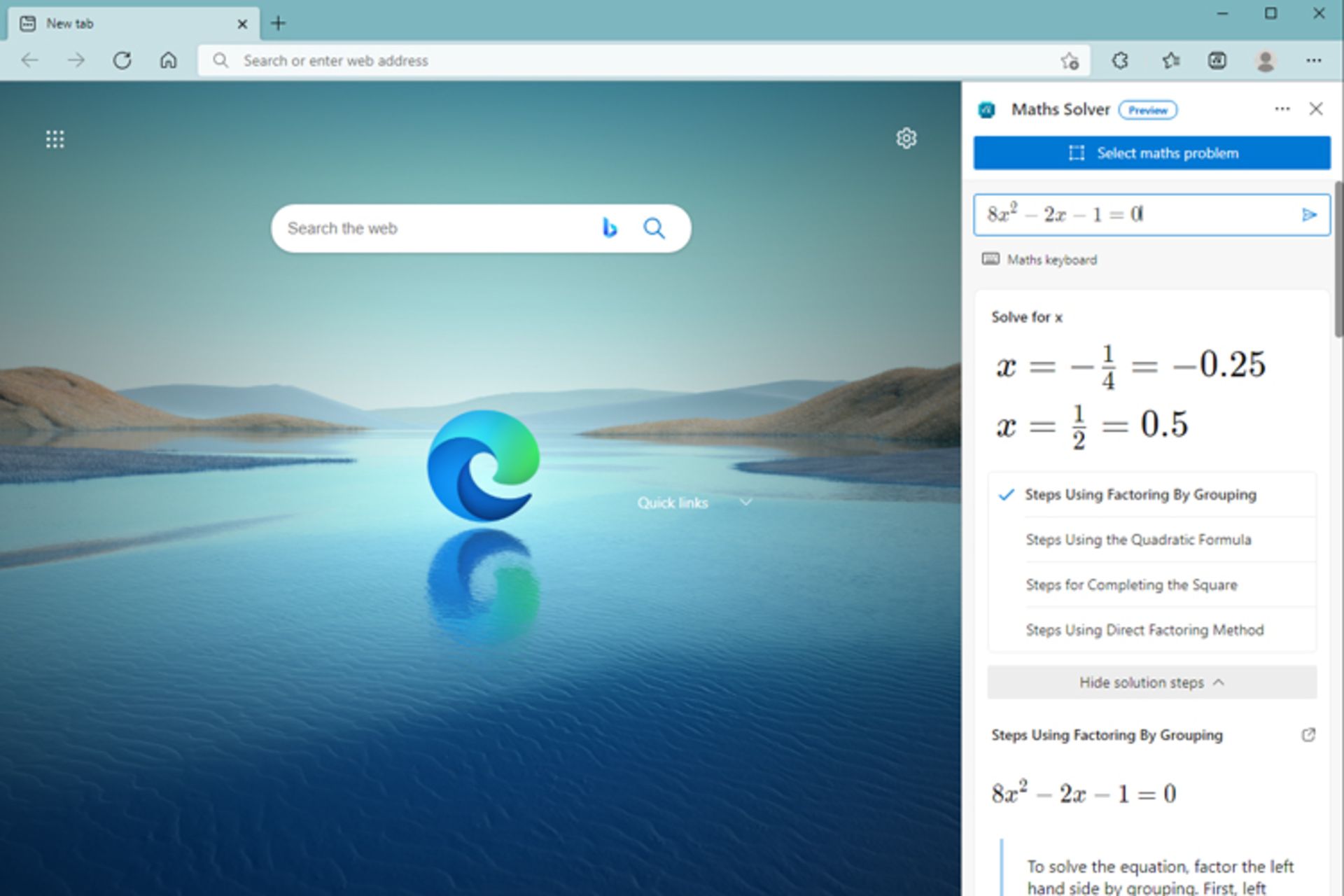Image resolution: width=1344 pixels, height=896 pixels.
Task: Click the Preview badge
Action: pos(1148,110)
